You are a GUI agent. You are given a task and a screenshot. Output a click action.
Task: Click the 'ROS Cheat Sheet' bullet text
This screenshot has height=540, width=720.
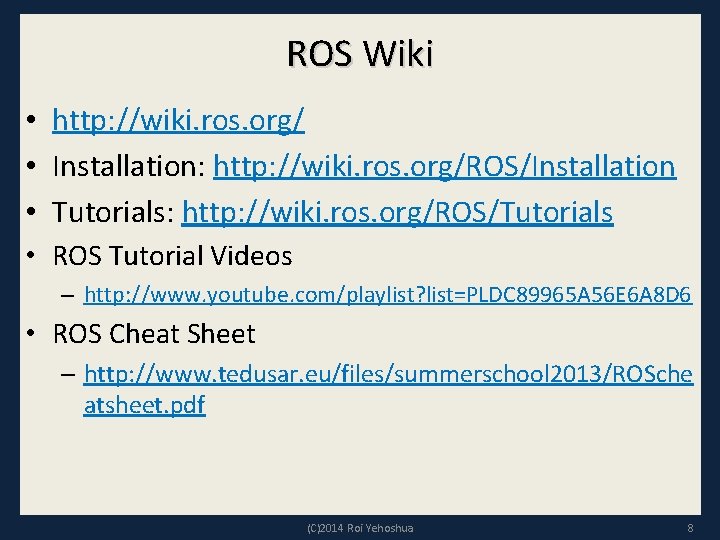tap(154, 333)
